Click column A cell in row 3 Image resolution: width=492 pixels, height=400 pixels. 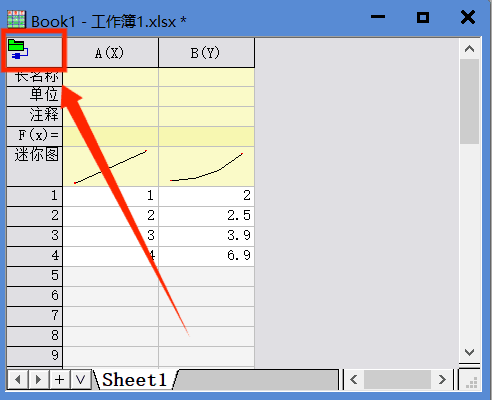click(x=110, y=236)
